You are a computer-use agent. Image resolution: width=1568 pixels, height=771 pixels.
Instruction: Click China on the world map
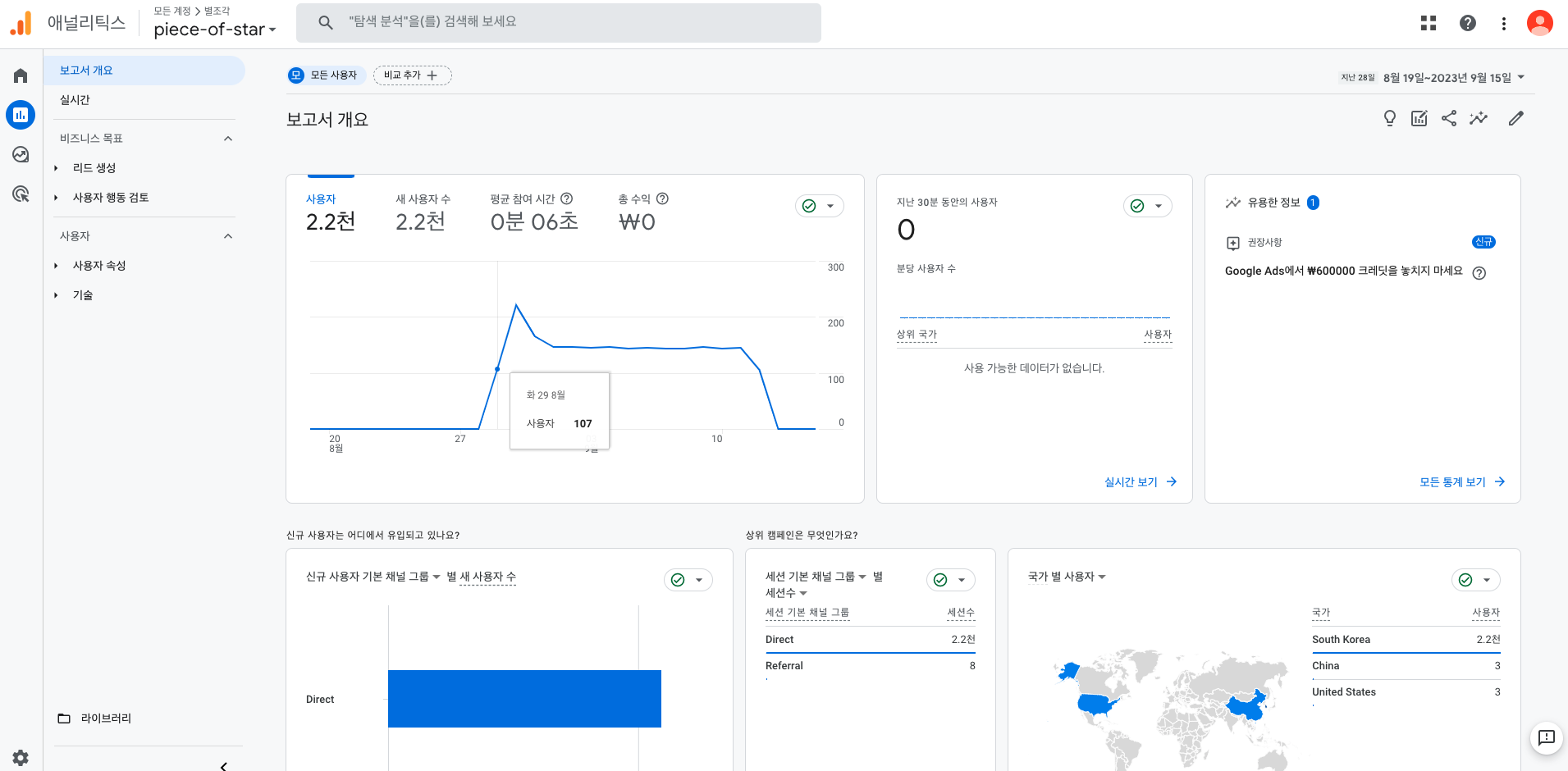point(1246,705)
